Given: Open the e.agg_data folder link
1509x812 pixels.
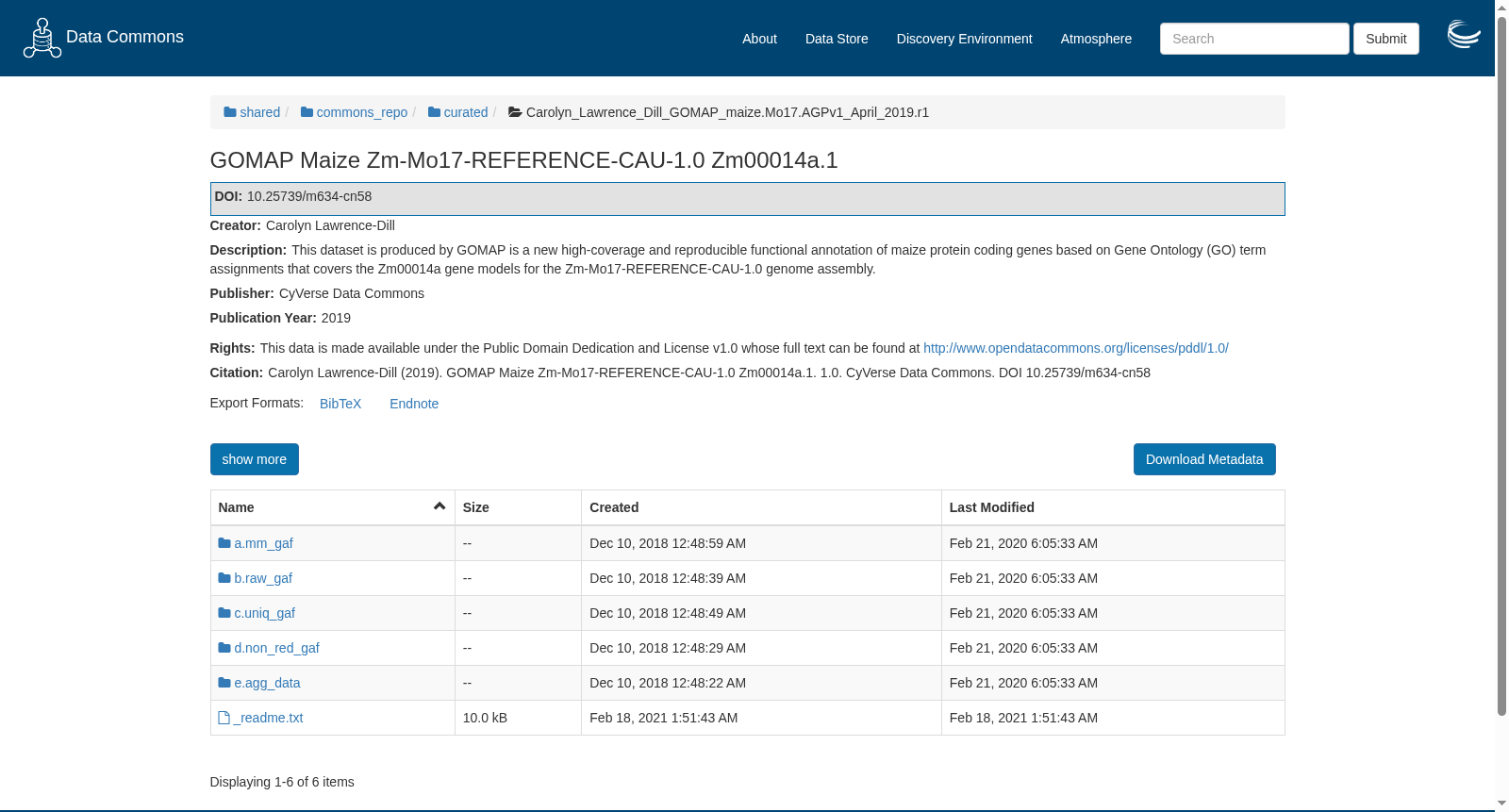Looking at the screenshot, I should [267, 683].
